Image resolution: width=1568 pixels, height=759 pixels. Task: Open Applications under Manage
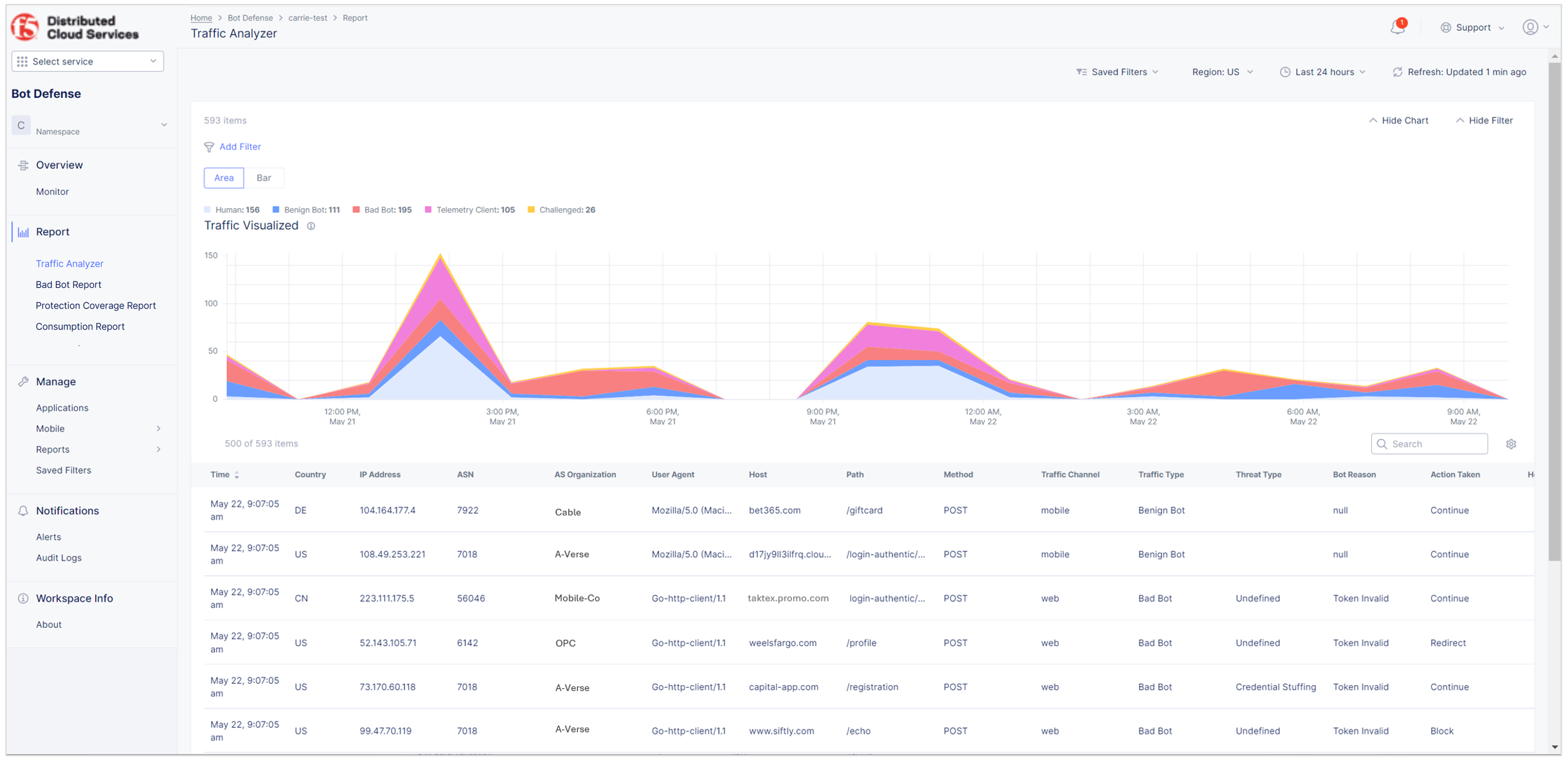pos(62,408)
